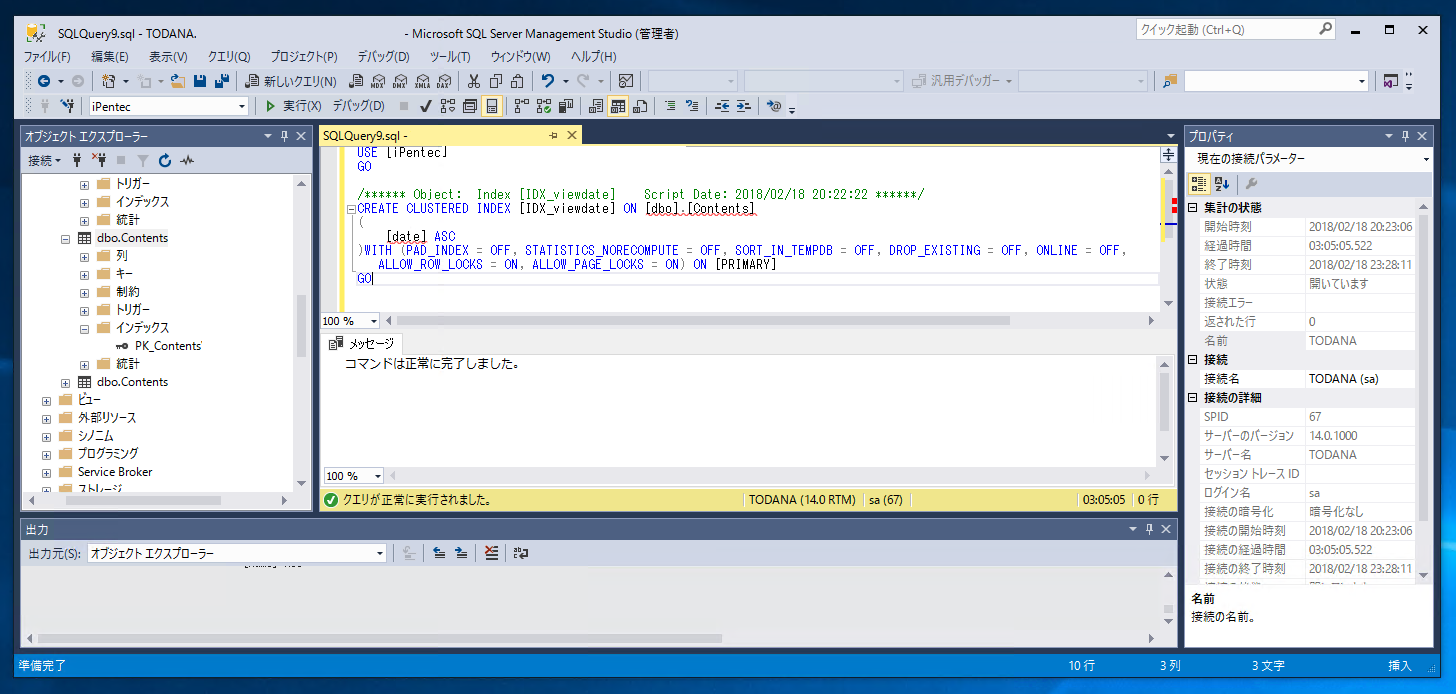
Task: Cut the selected text
Action: 474,80
